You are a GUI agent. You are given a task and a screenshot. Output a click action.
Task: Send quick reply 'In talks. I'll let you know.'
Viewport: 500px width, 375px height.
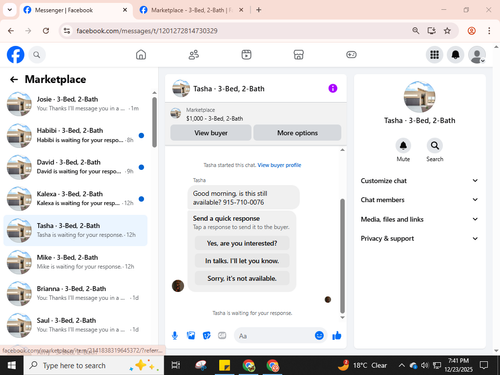point(242,261)
